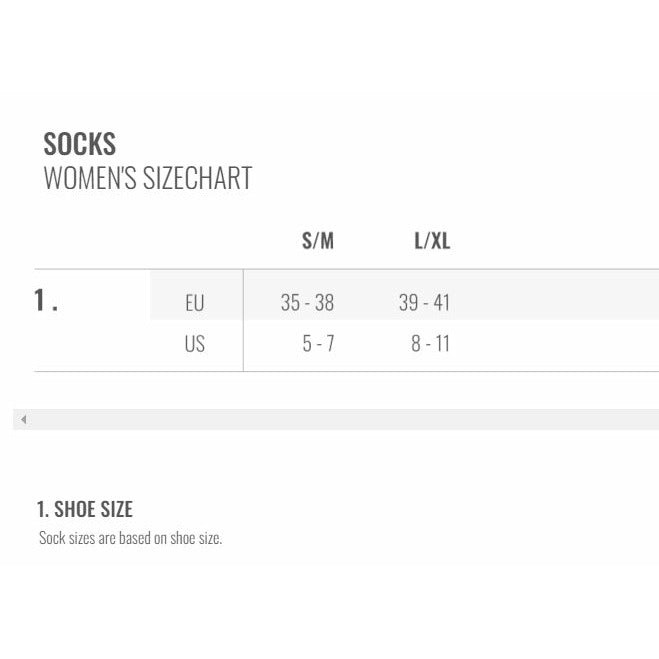Click the EU row label
659x659 pixels.
[194, 302]
